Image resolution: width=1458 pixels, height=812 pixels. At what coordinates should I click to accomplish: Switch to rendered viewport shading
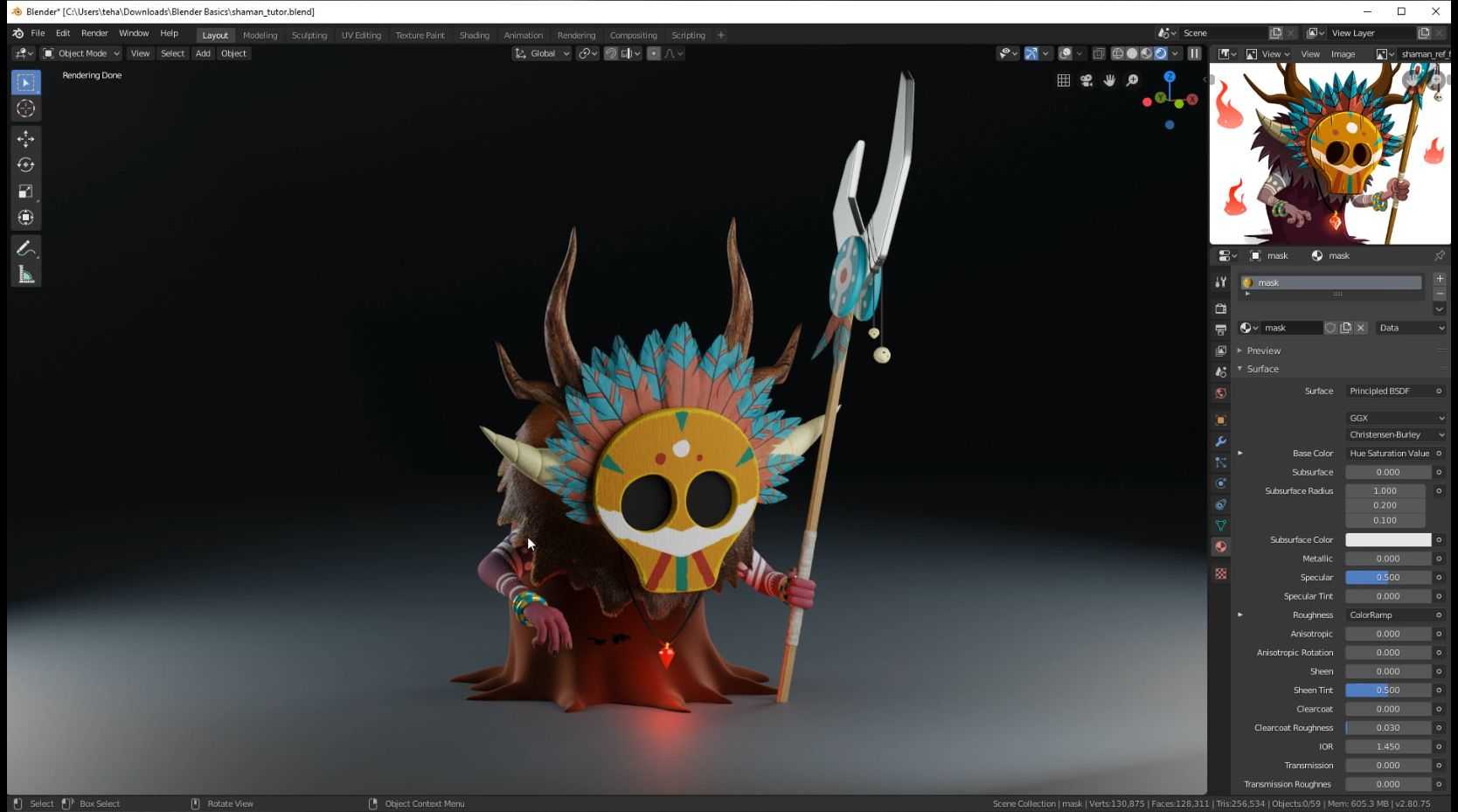pos(1161,53)
